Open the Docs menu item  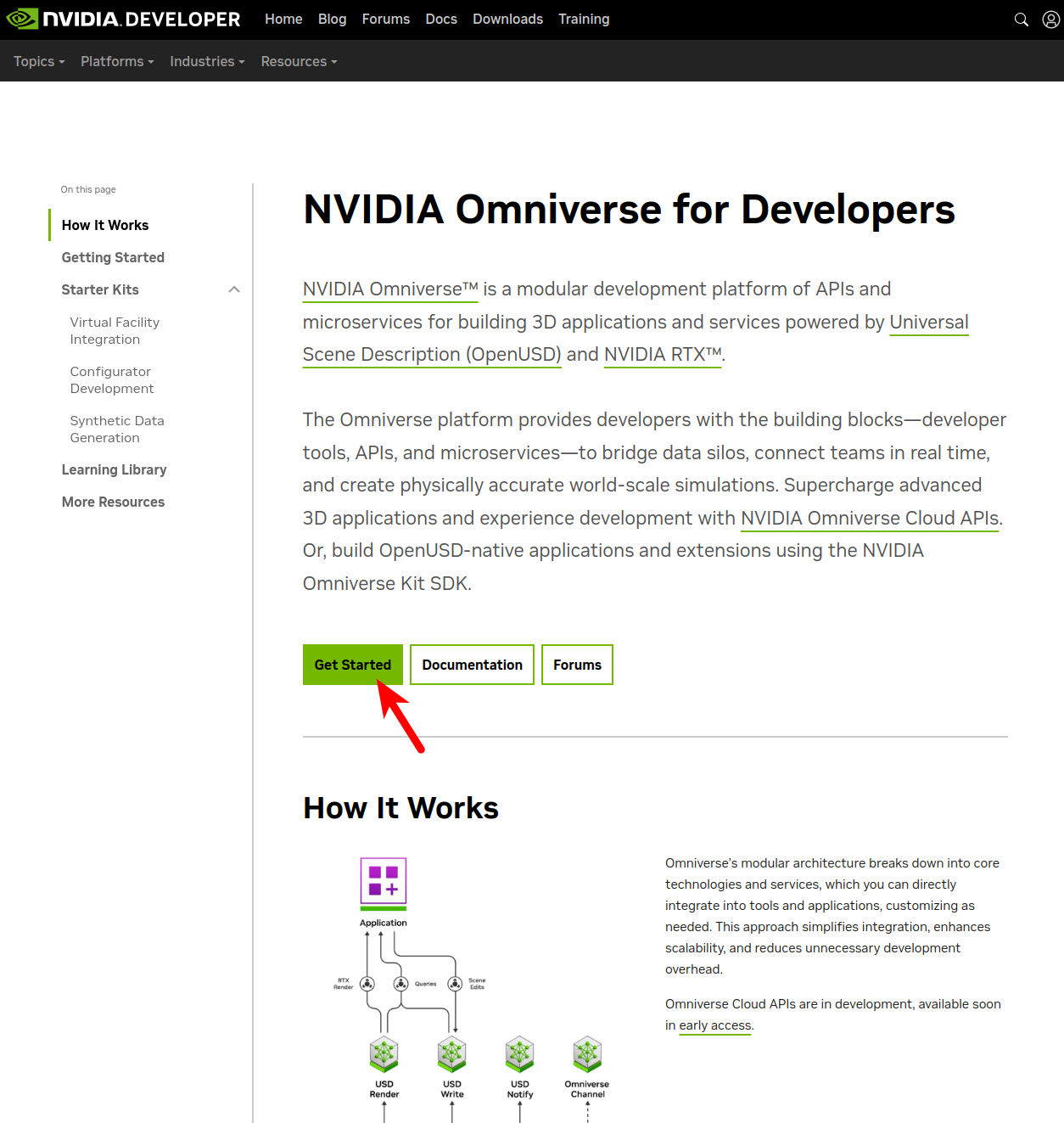click(441, 19)
